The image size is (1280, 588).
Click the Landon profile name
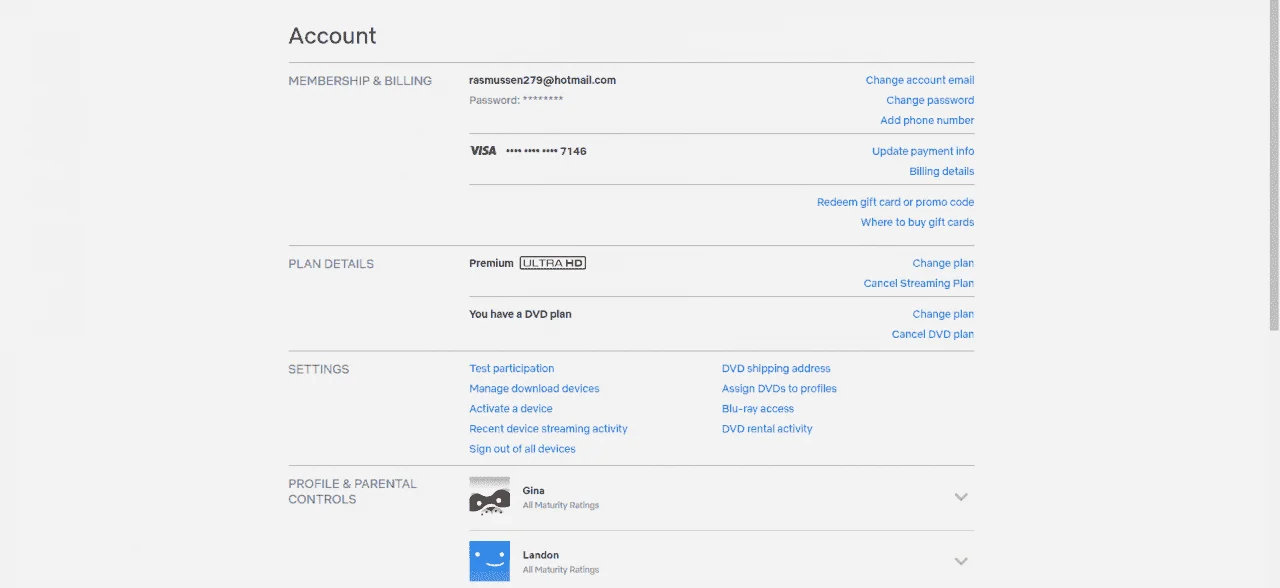click(541, 555)
